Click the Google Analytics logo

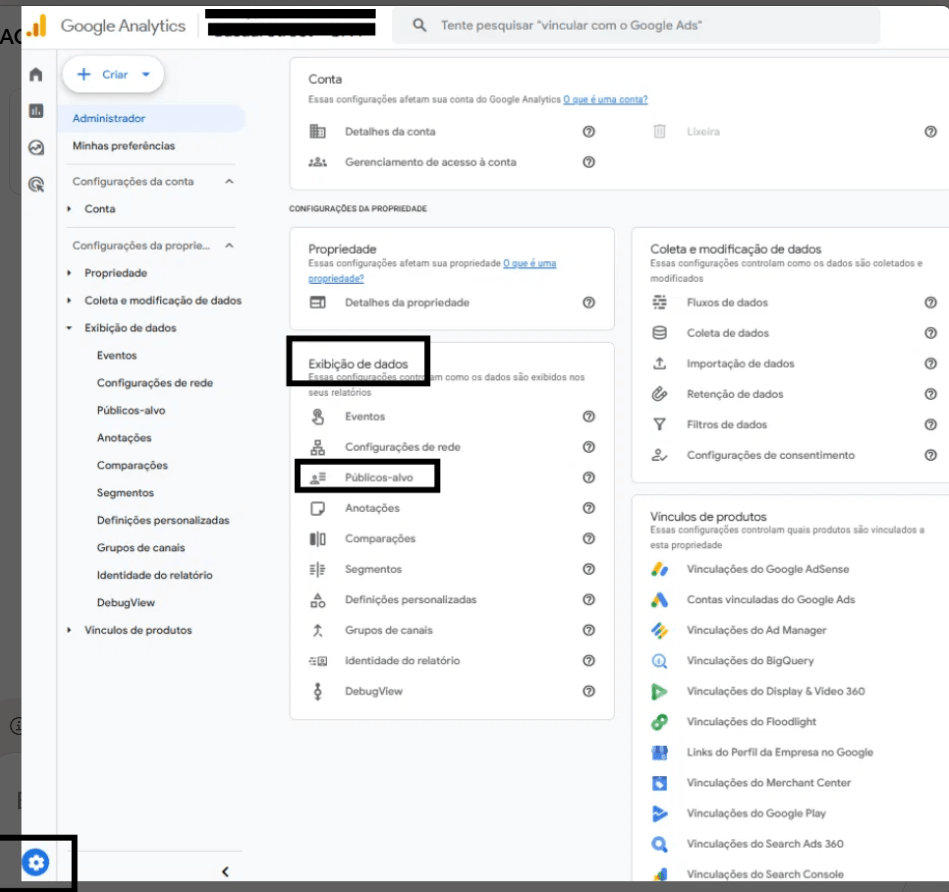[x=38, y=25]
